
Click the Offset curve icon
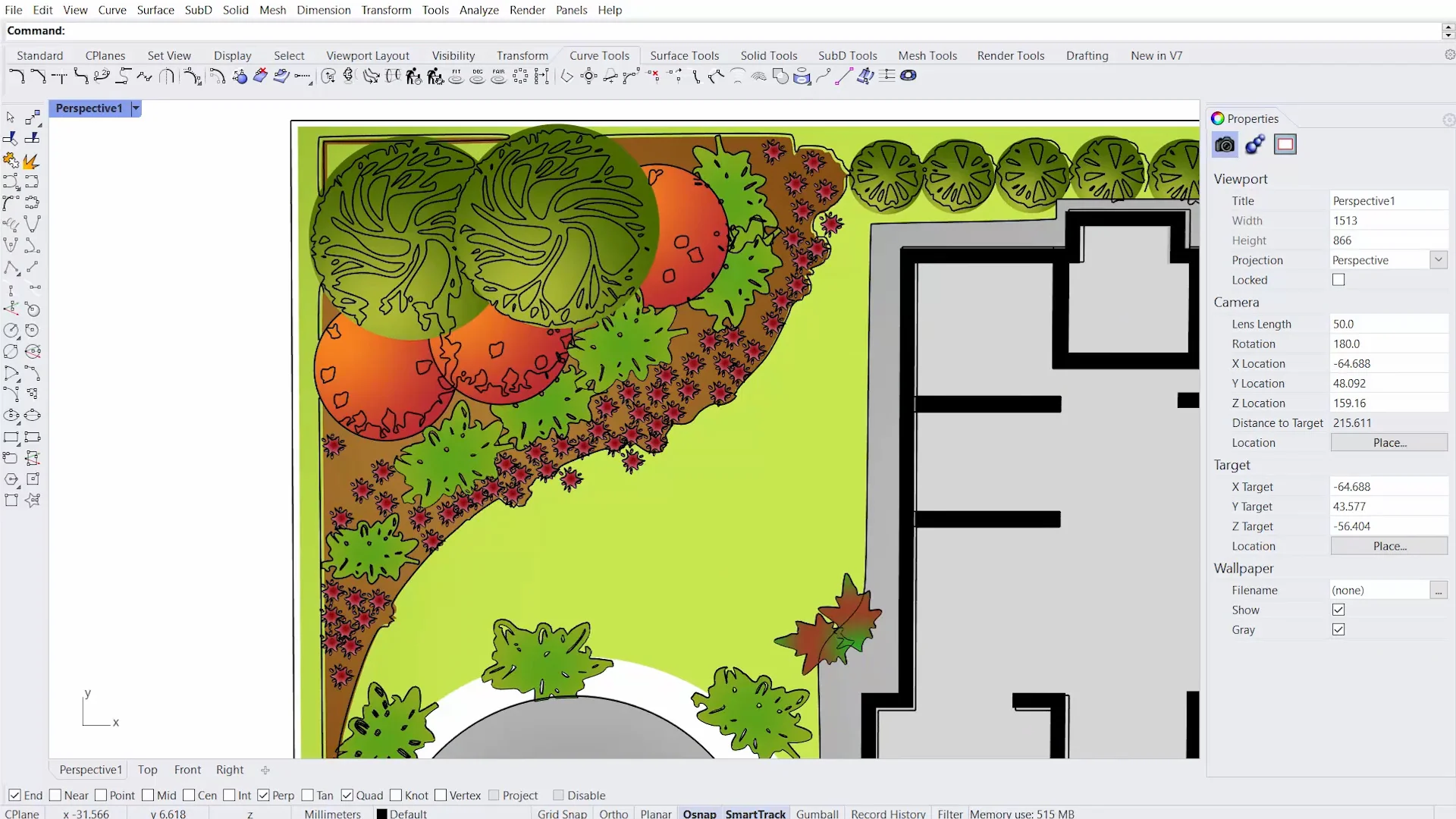(217, 76)
